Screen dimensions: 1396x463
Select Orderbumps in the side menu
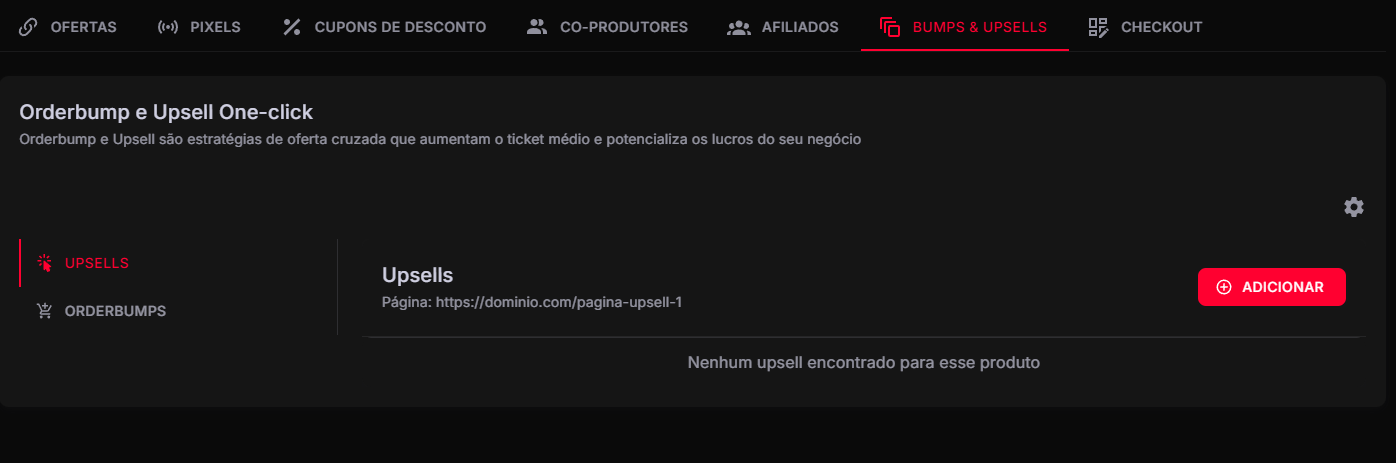coord(115,311)
